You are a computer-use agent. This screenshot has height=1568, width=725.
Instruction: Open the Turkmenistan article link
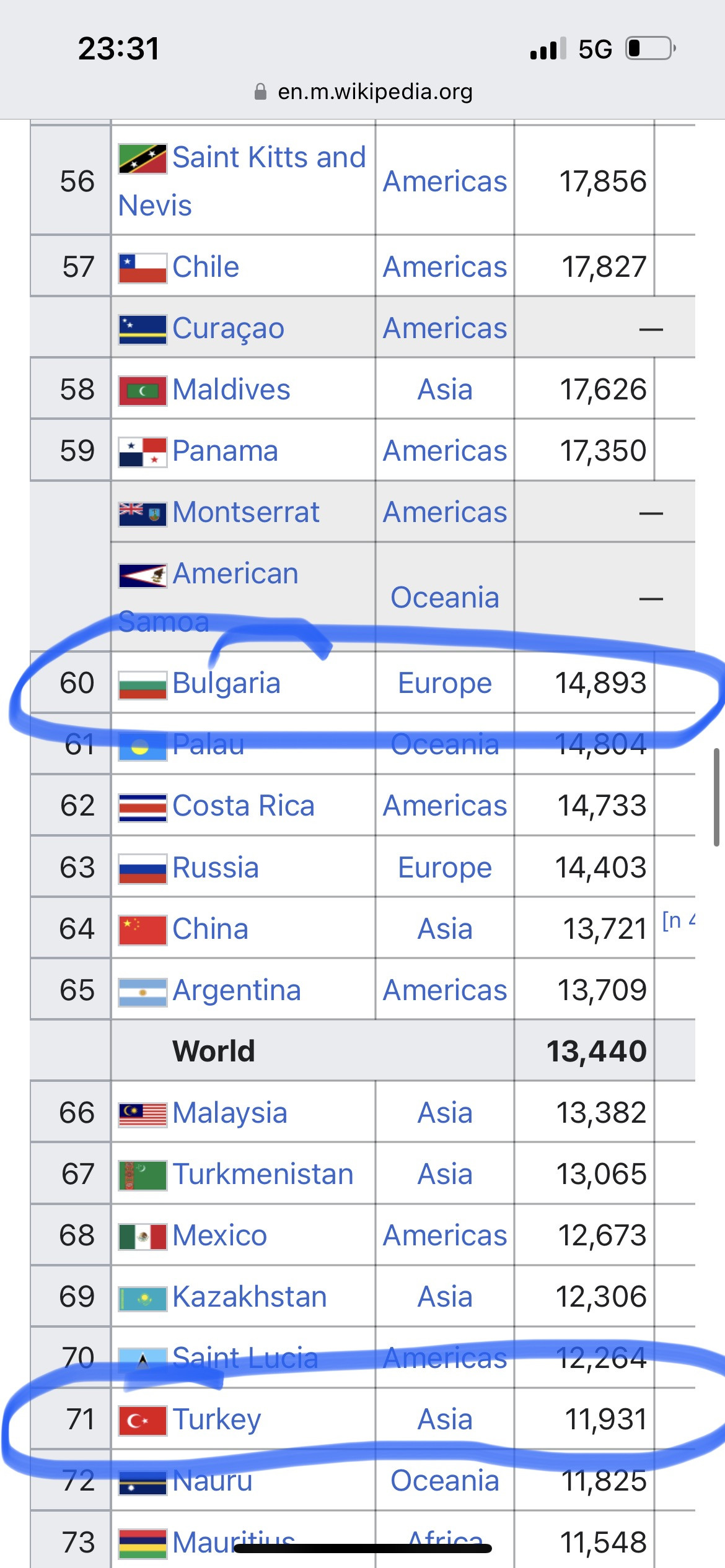(263, 1174)
